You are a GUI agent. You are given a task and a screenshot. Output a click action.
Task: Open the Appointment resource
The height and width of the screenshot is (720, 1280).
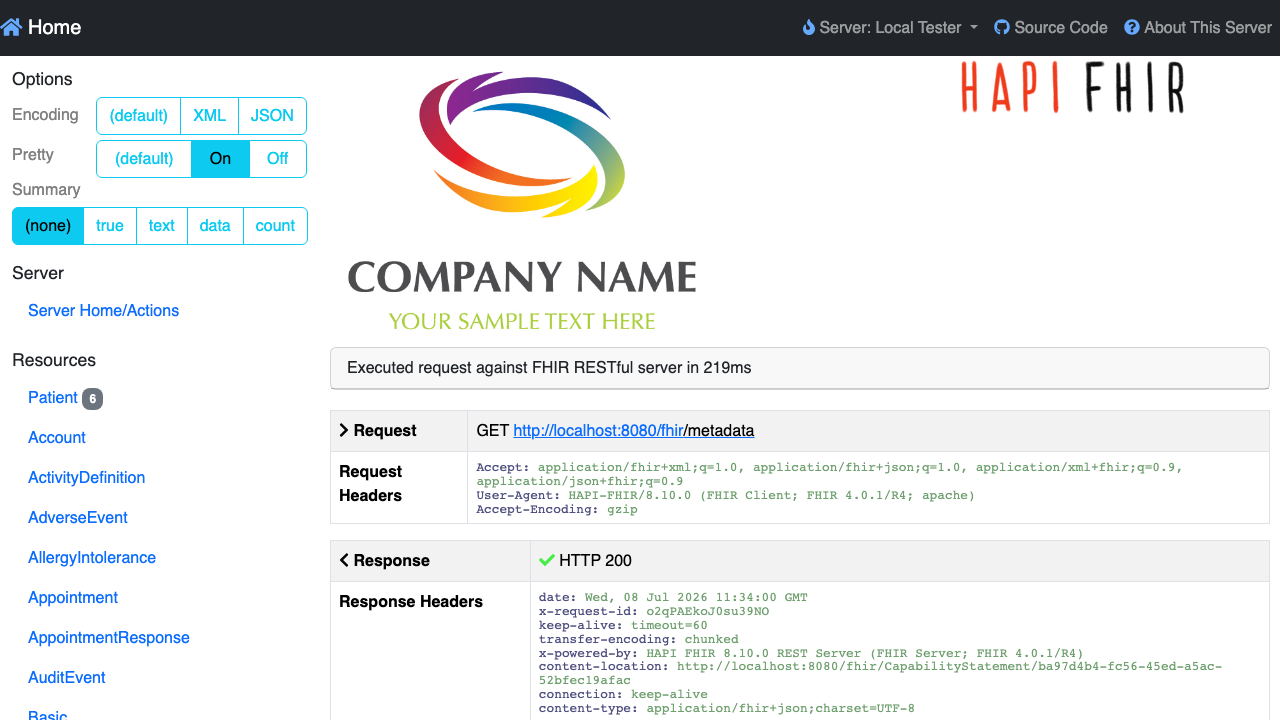[73, 597]
